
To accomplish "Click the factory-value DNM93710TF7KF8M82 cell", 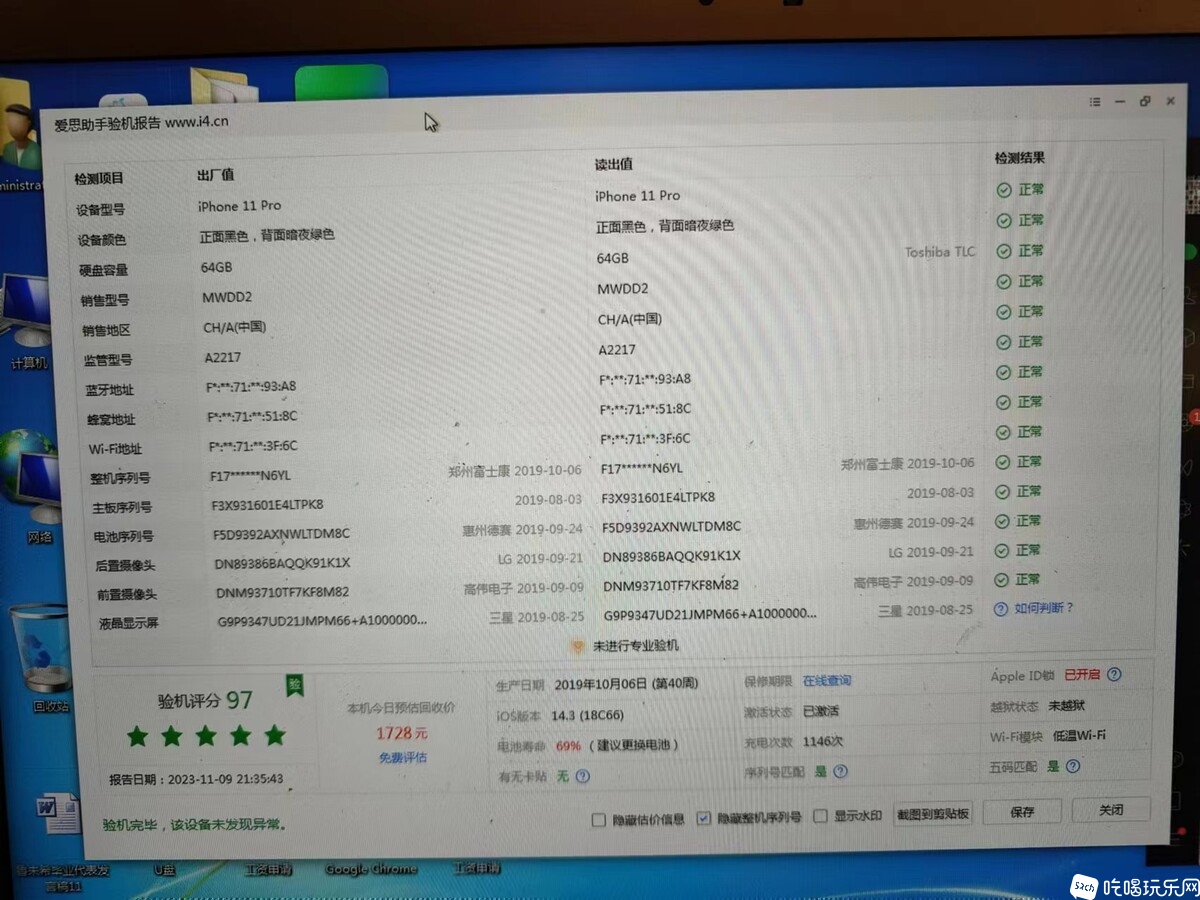I will 283,592.
